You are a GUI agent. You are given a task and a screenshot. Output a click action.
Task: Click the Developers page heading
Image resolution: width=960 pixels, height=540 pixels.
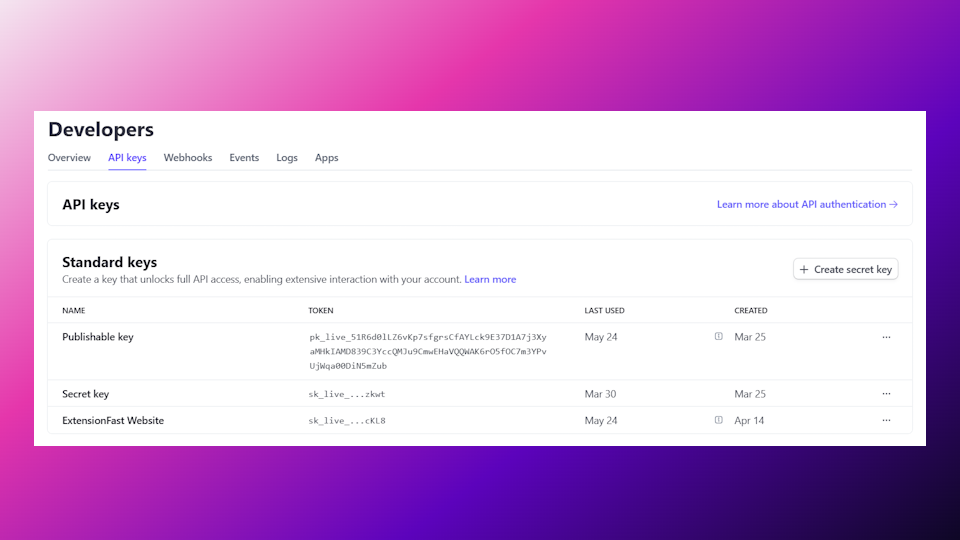pyautogui.click(x=101, y=129)
